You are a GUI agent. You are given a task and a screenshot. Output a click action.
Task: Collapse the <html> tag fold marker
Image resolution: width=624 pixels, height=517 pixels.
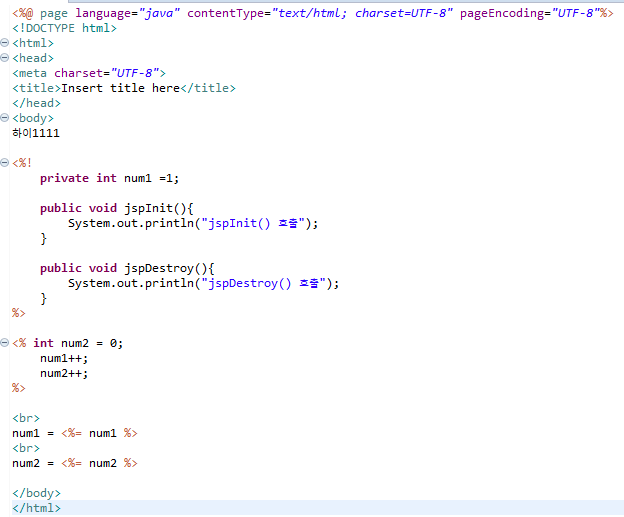[x=4, y=43]
